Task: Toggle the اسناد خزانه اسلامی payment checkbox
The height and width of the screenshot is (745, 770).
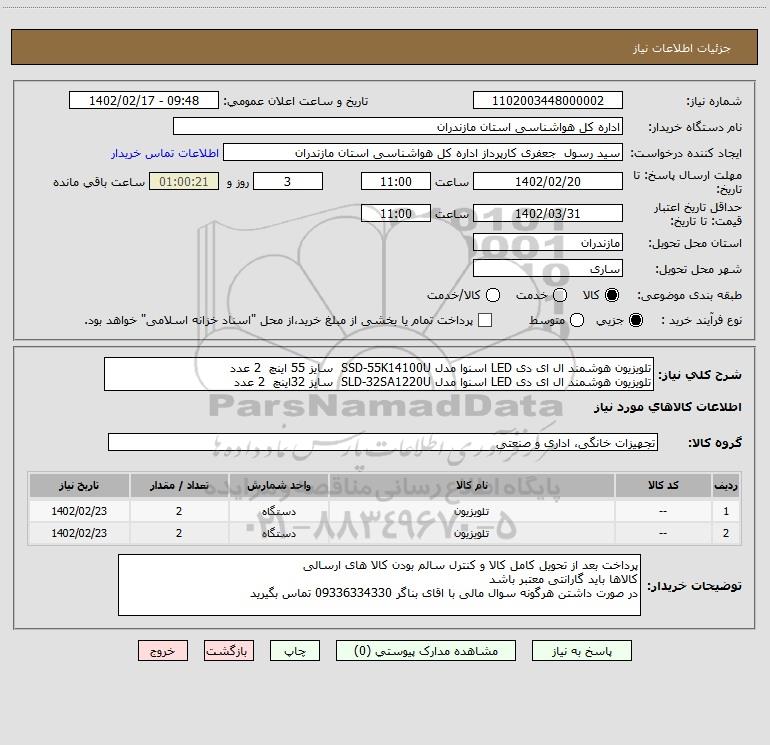Action: [x=485, y=320]
